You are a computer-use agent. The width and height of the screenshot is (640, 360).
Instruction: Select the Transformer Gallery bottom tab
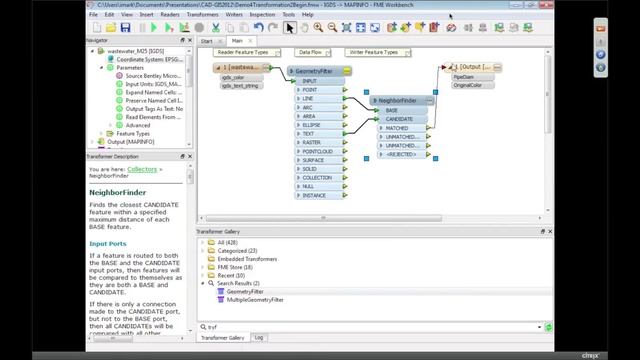(222, 338)
